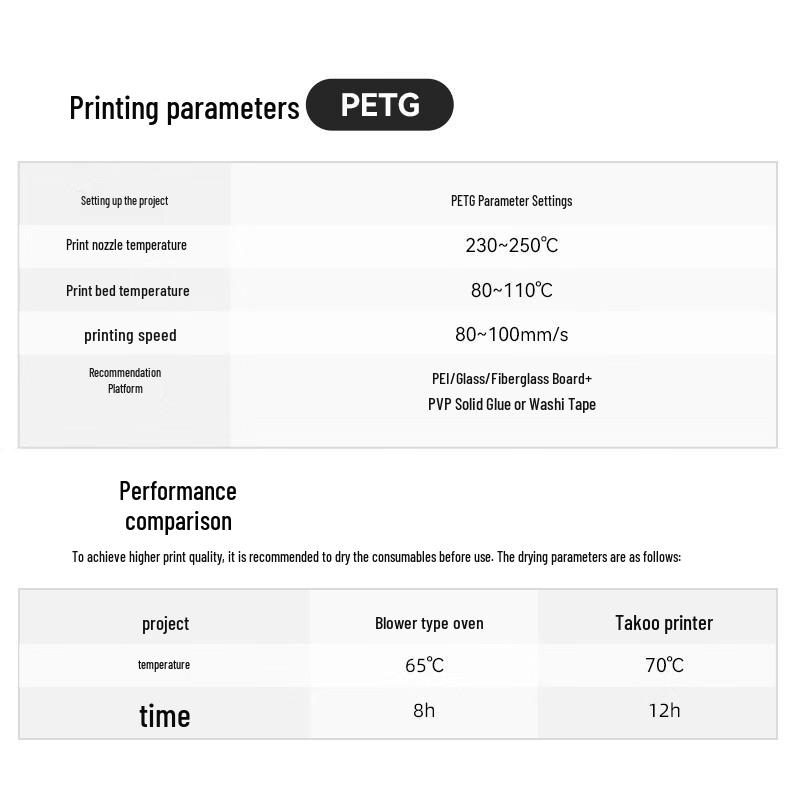Click the Printing parameters heading
Image resolution: width=800 pixels, height=800 pixels.
(x=184, y=108)
